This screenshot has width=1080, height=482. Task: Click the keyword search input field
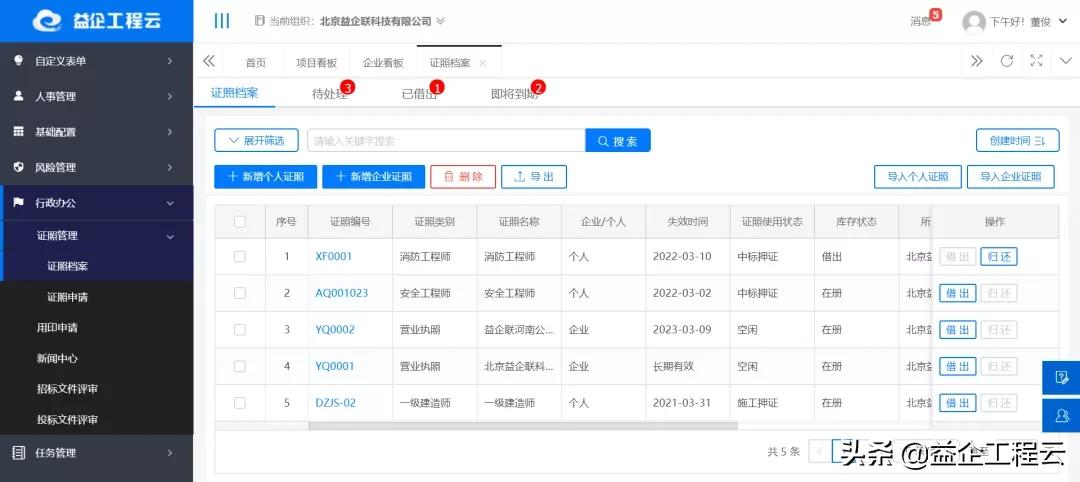[446, 140]
